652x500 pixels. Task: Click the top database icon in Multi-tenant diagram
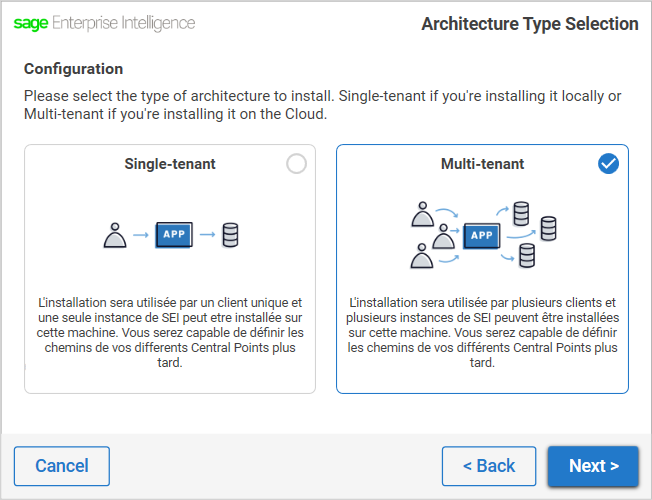[x=520, y=213]
